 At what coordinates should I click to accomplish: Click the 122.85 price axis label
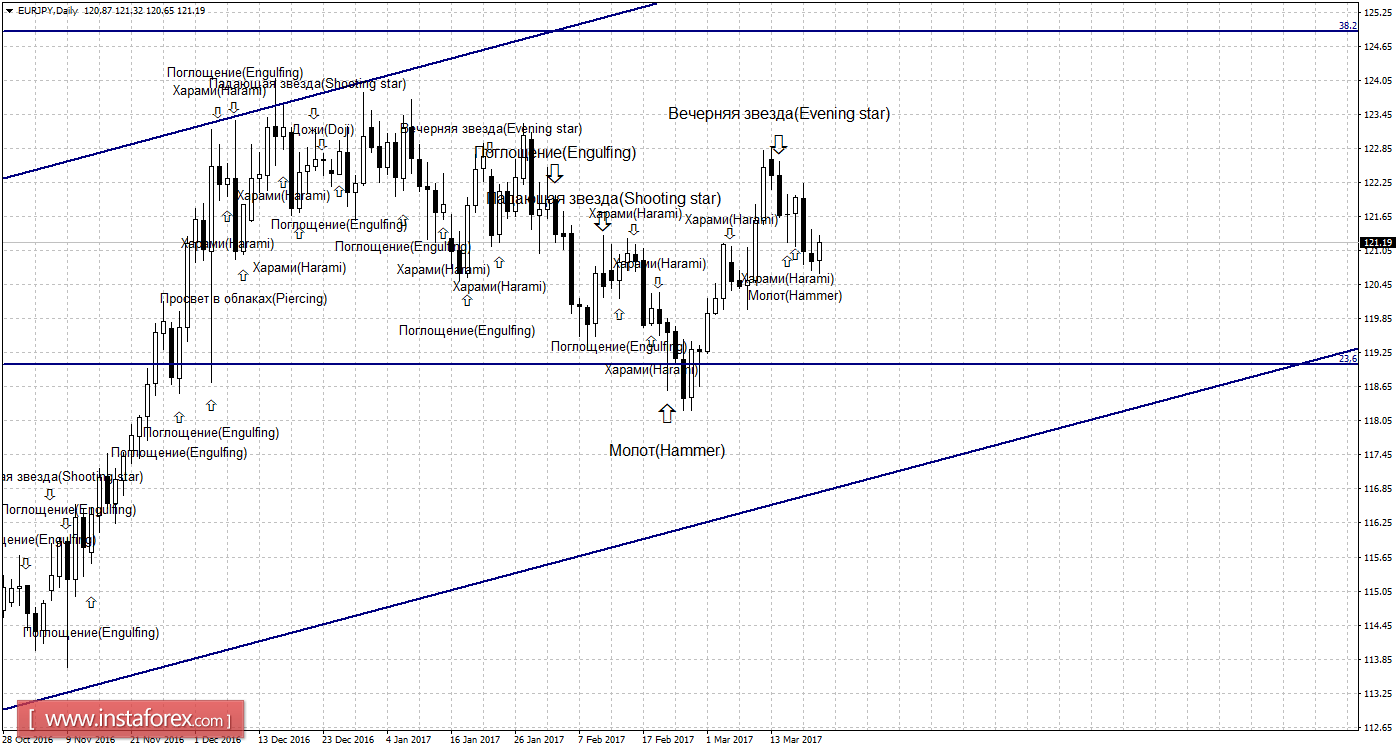pyautogui.click(x=1377, y=149)
